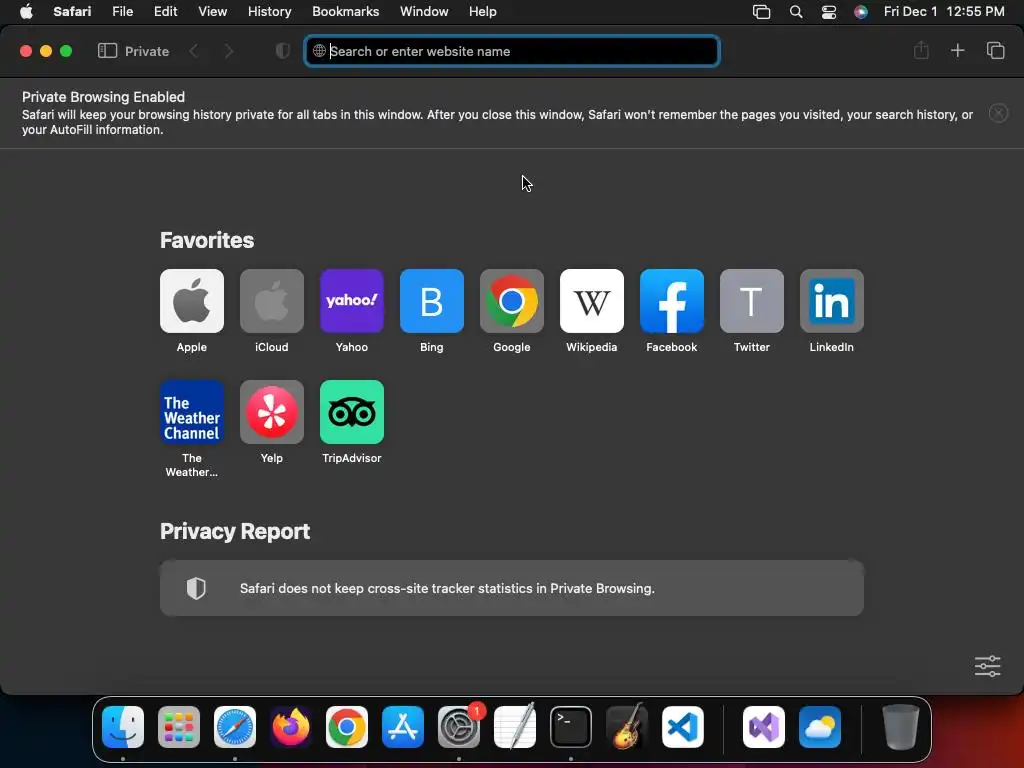Image resolution: width=1024 pixels, height=768 pixels.
Task: Click the Favorites heading
Action: coord(207,240)
